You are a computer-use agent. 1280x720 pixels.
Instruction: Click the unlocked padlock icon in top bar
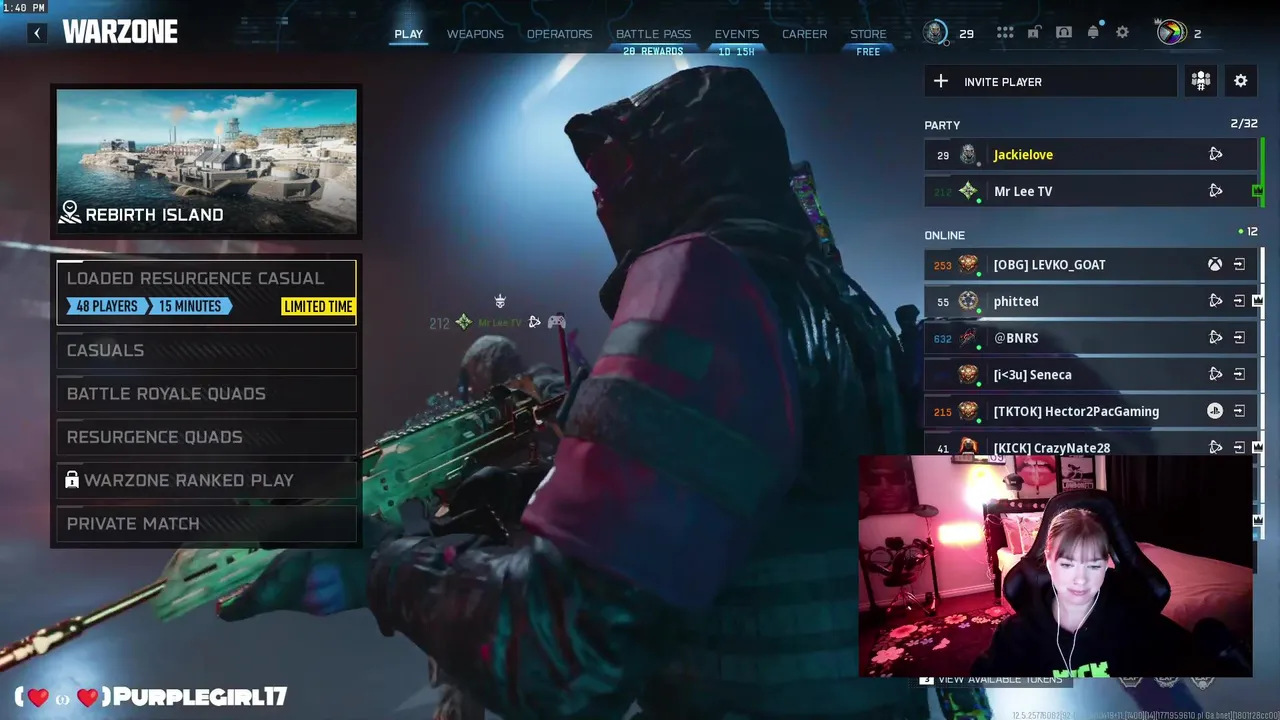[x=1034, y=33]
